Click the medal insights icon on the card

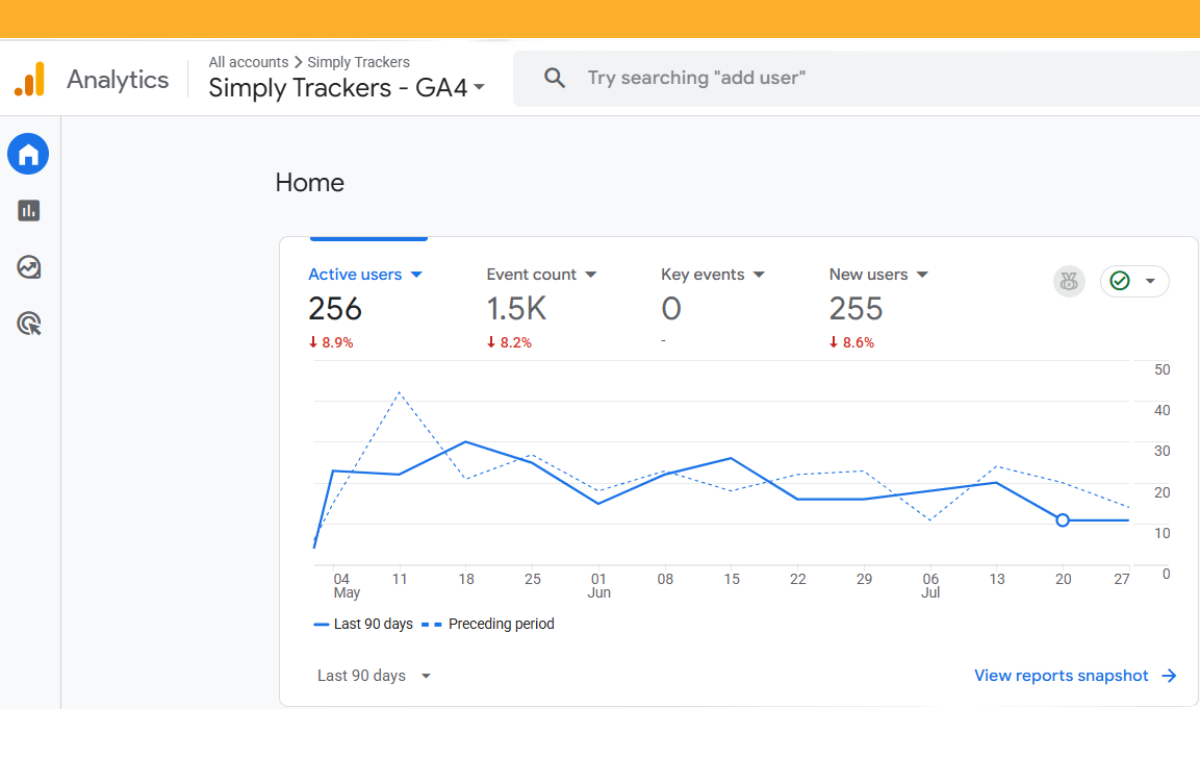(x=1069, y=281)
